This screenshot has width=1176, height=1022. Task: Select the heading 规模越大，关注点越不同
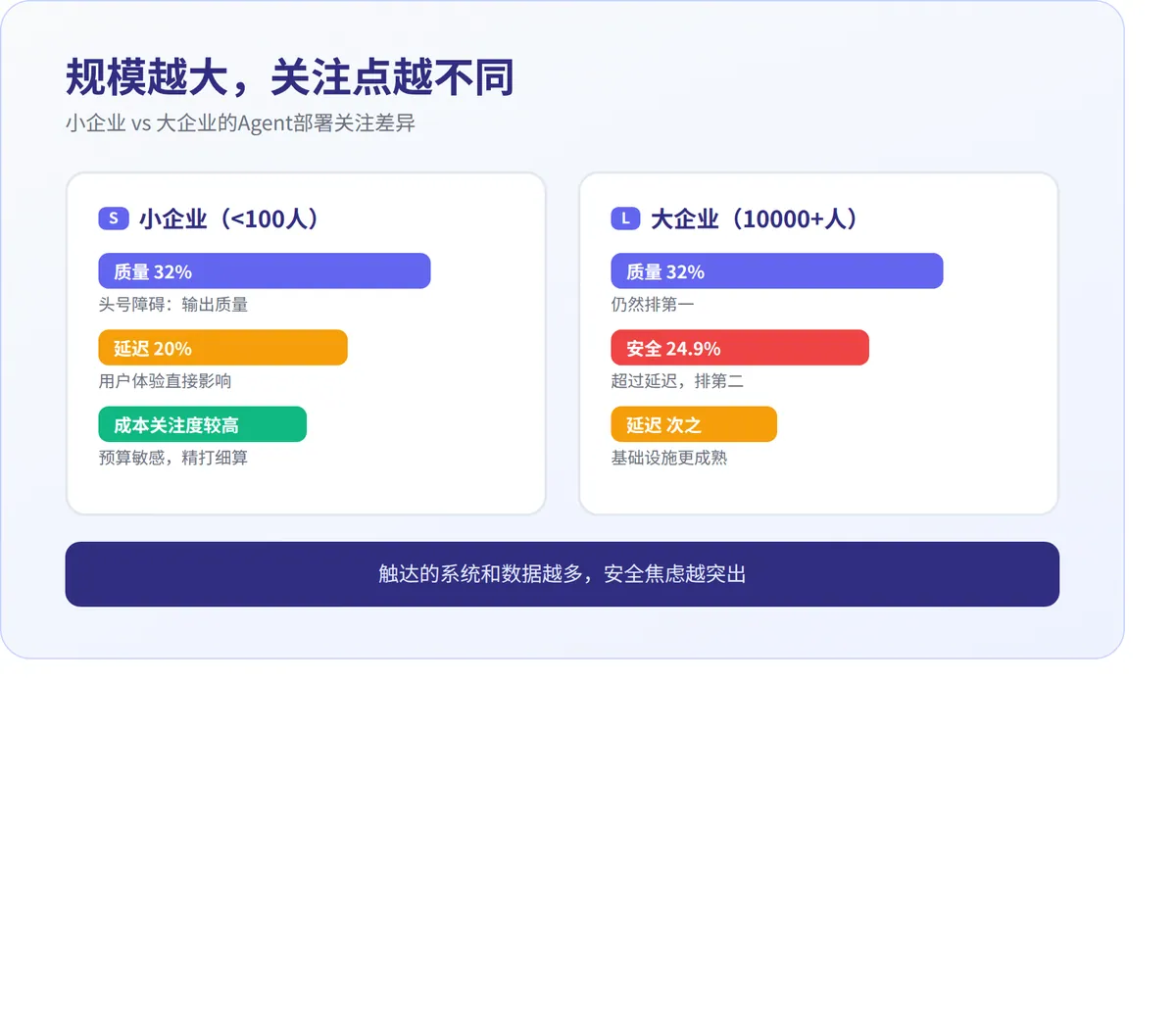click(290, 77)
